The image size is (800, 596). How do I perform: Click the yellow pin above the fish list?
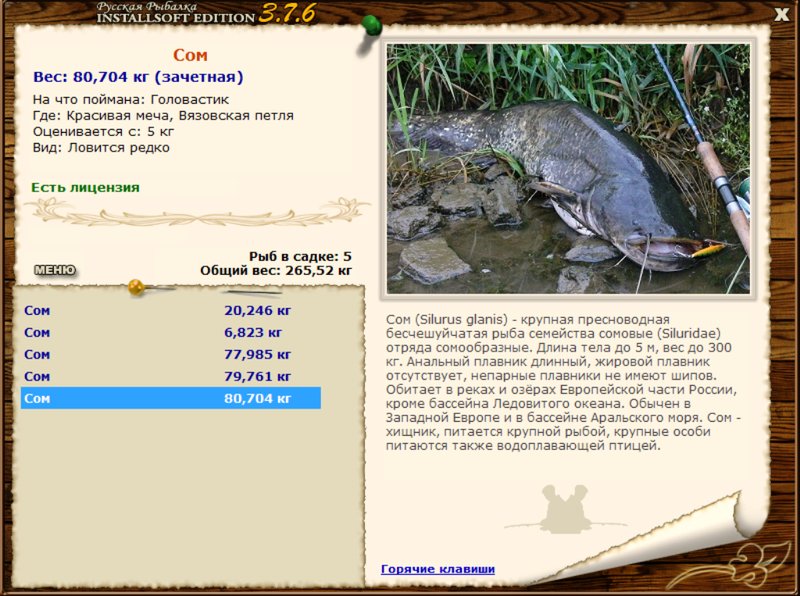(x=136, y=287)
